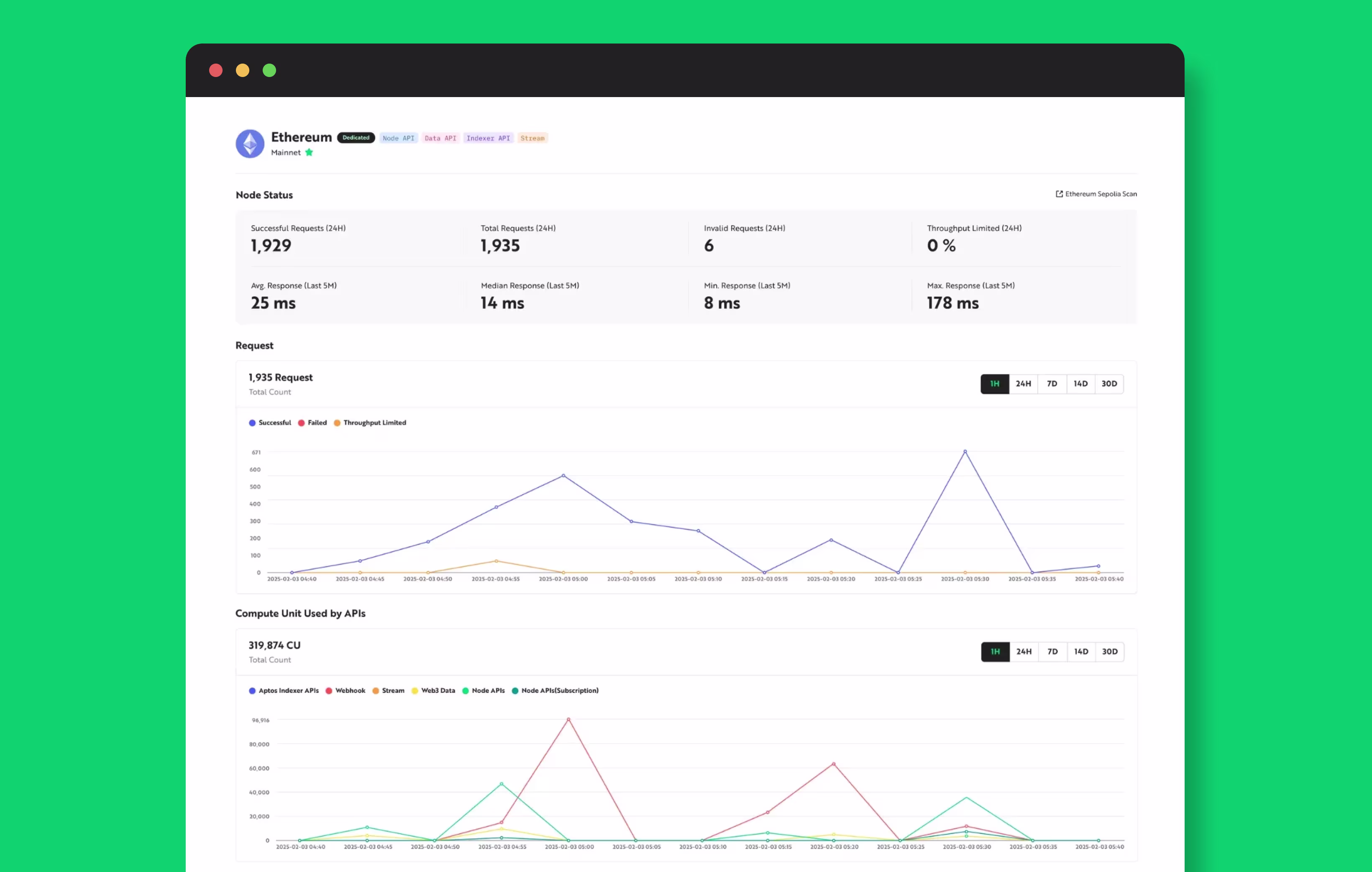Screen dimensions: 1372x872
Task: Click the yellow window minimize dot
Action: (243, 70)
